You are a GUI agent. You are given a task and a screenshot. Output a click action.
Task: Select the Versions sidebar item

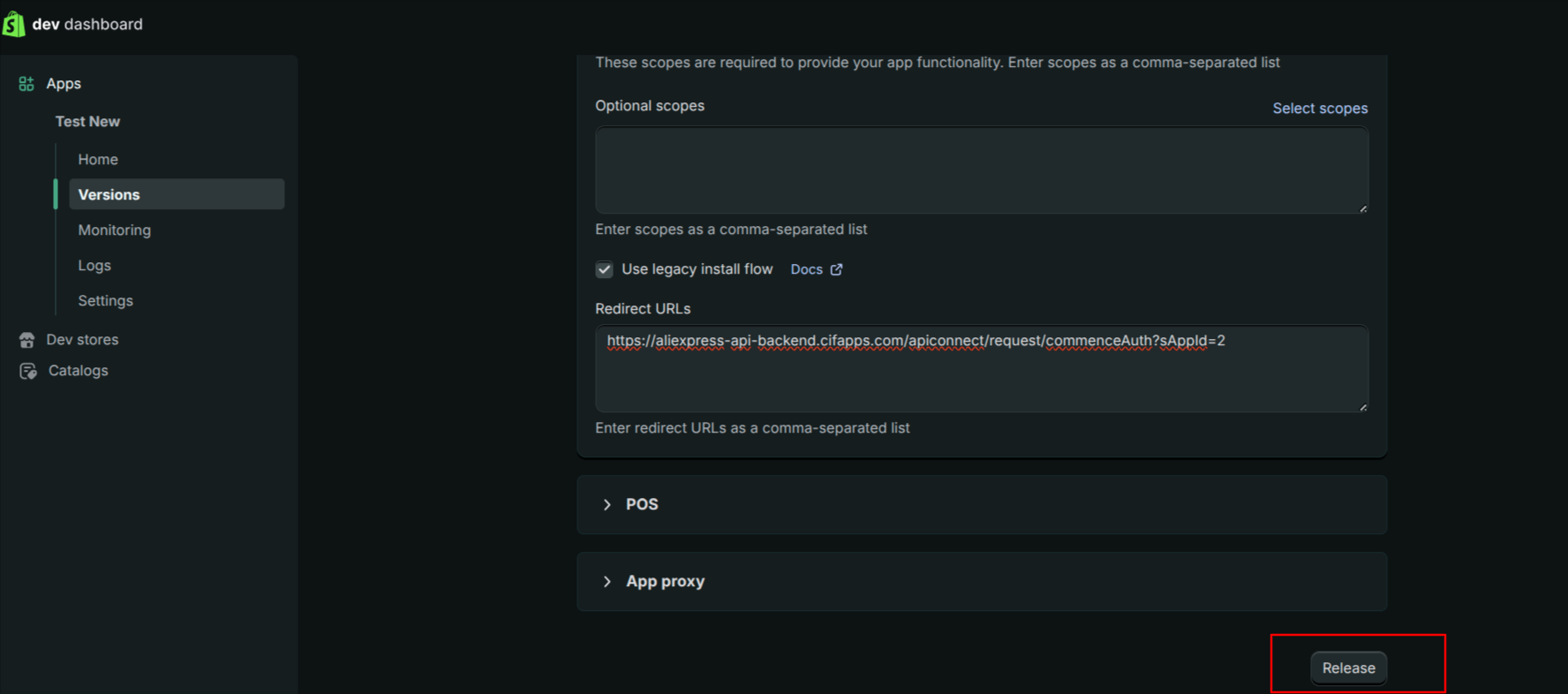tap(109, 195)
